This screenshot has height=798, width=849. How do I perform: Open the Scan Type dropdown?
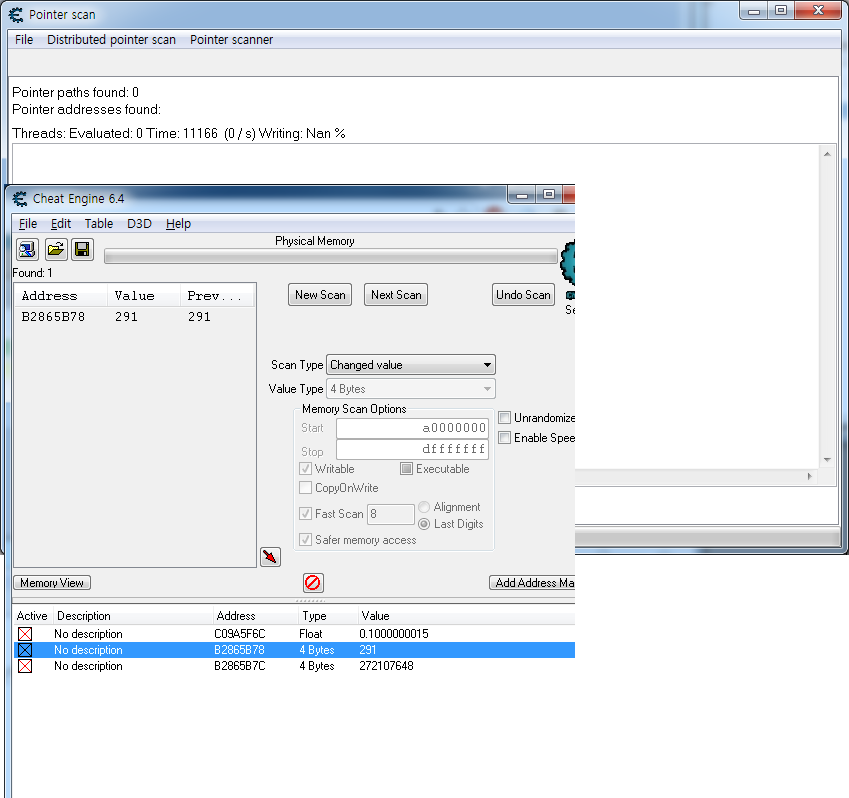click(x=411, y=365)
